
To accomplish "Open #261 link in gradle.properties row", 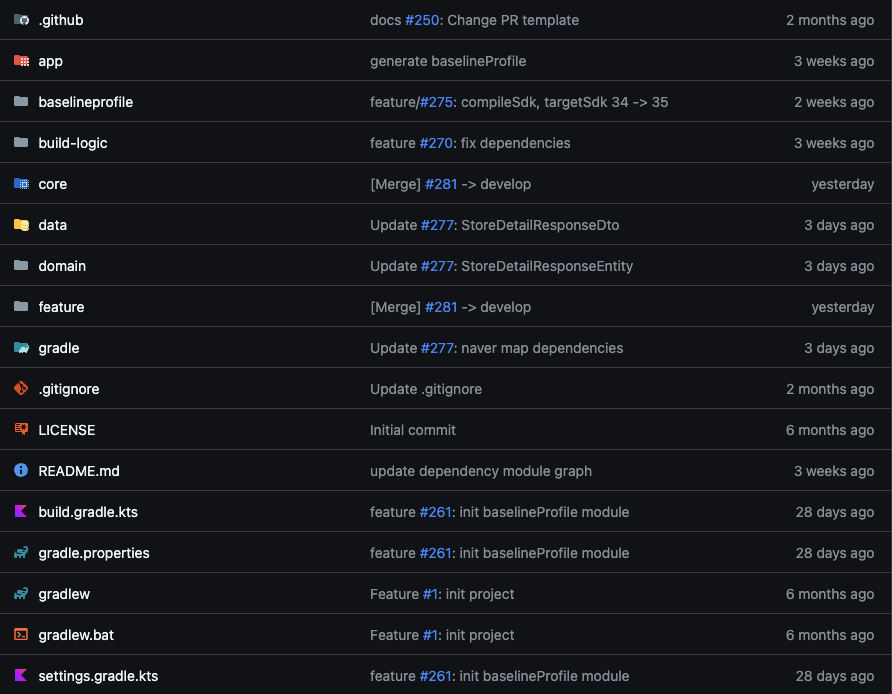I will tap(436, 553).
